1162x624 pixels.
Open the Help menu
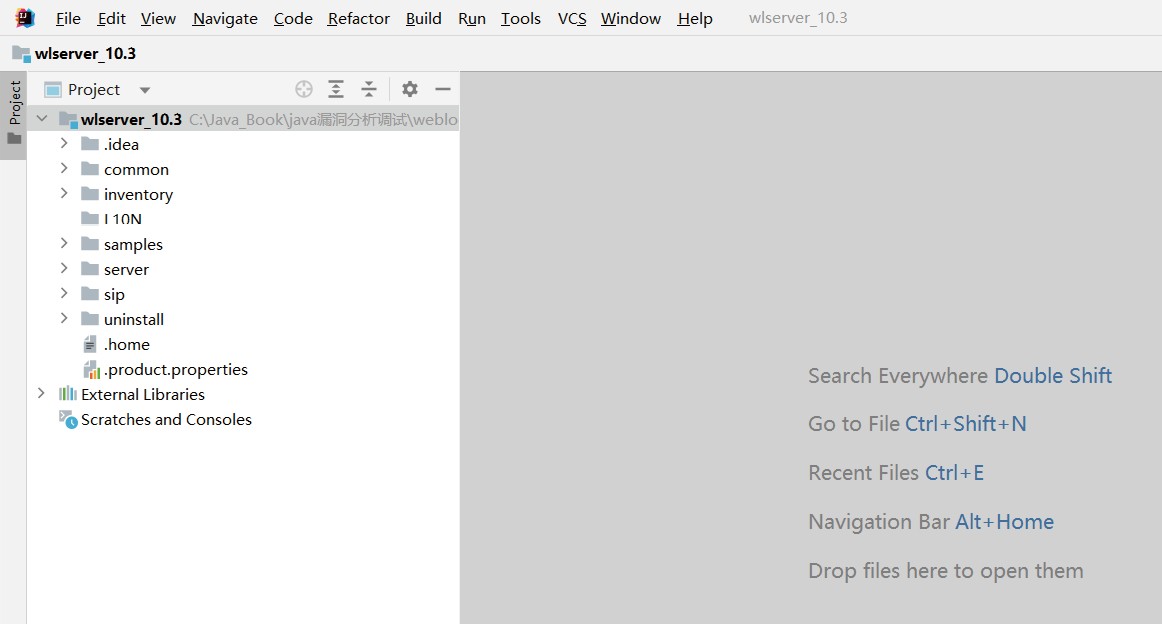(x=695, y=19)
